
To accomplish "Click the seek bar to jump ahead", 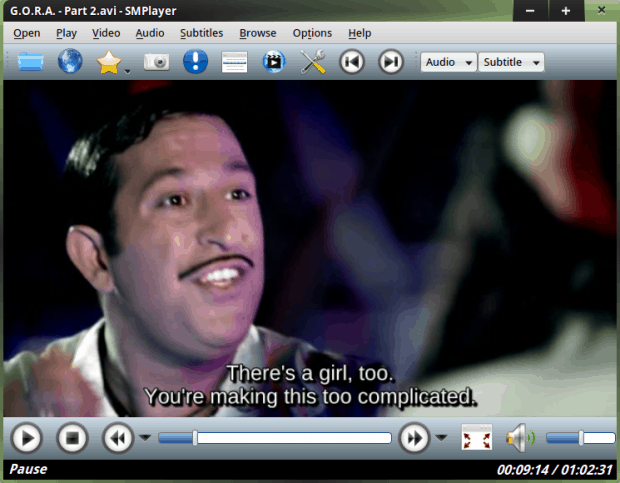I will [x=300, y=438].
